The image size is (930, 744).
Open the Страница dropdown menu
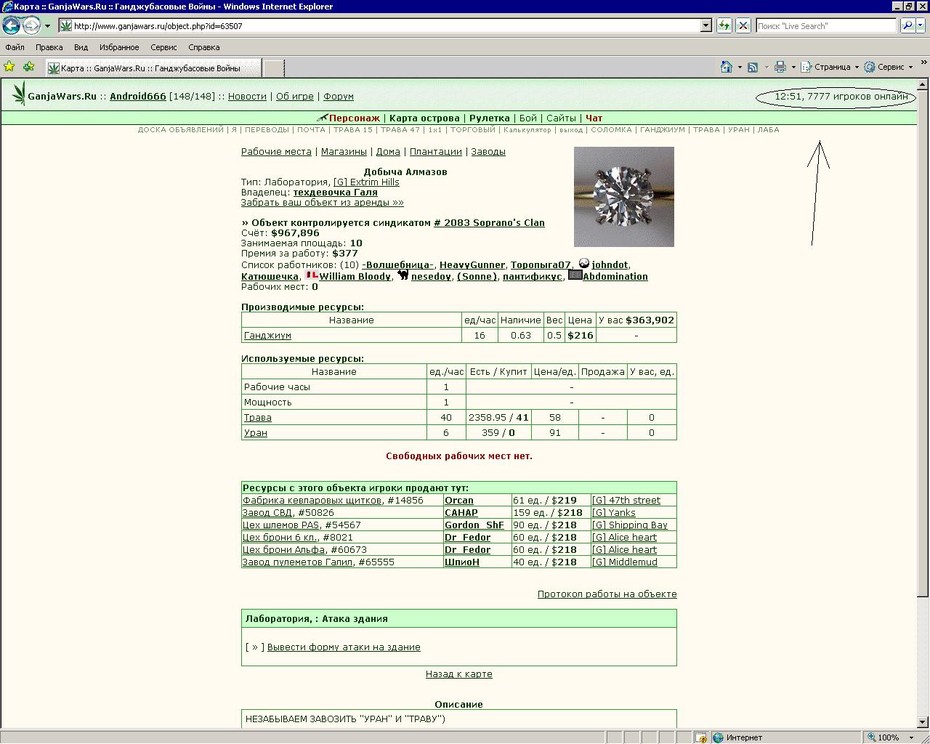tap(829, 67)
